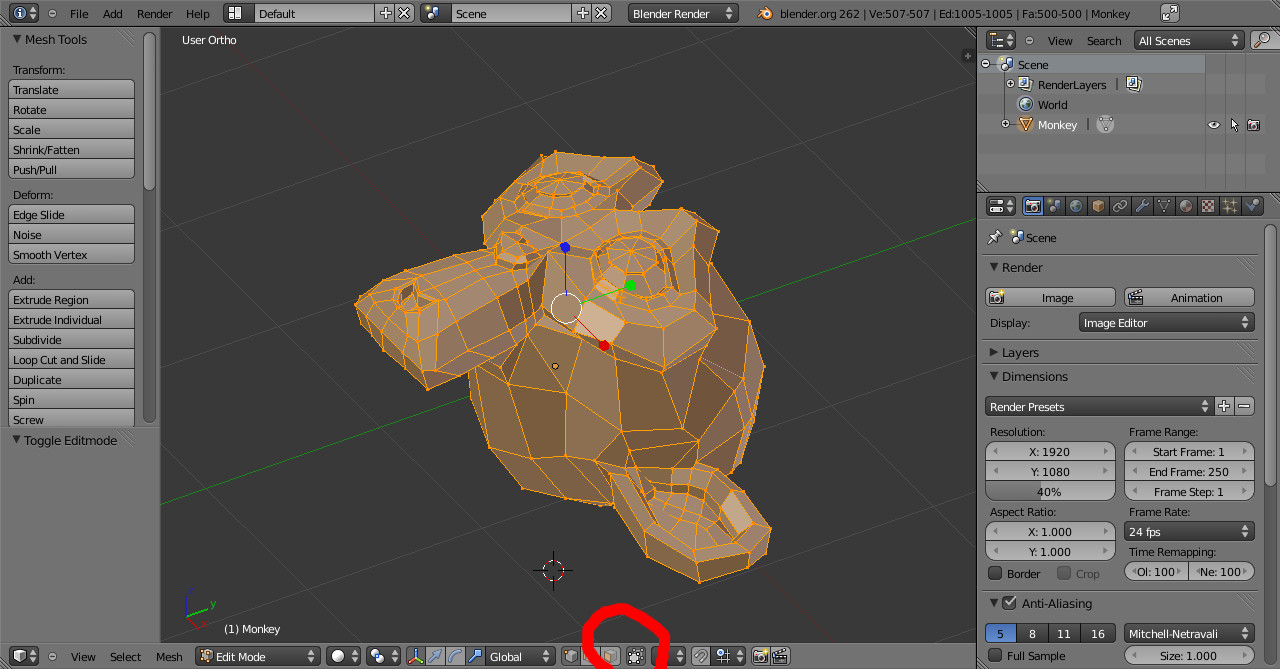The height and width of the screenshot is (669, 1280).
Task: Toggle limit selection to visible icon
Action: click(x=636, y=656)
